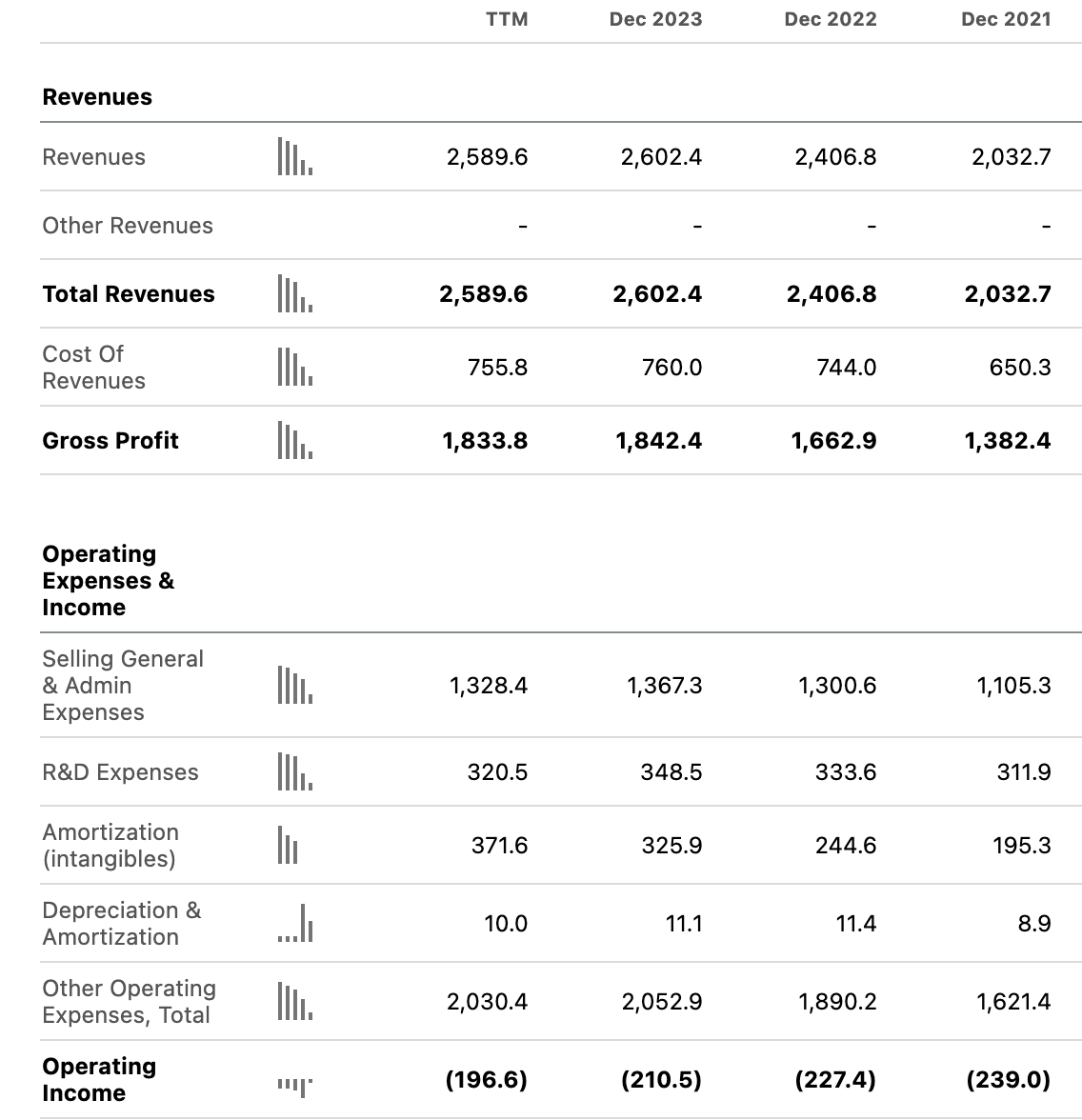Open the Gross Profit sparkline icon
1082x1120 pixels.
click(294, 441)
